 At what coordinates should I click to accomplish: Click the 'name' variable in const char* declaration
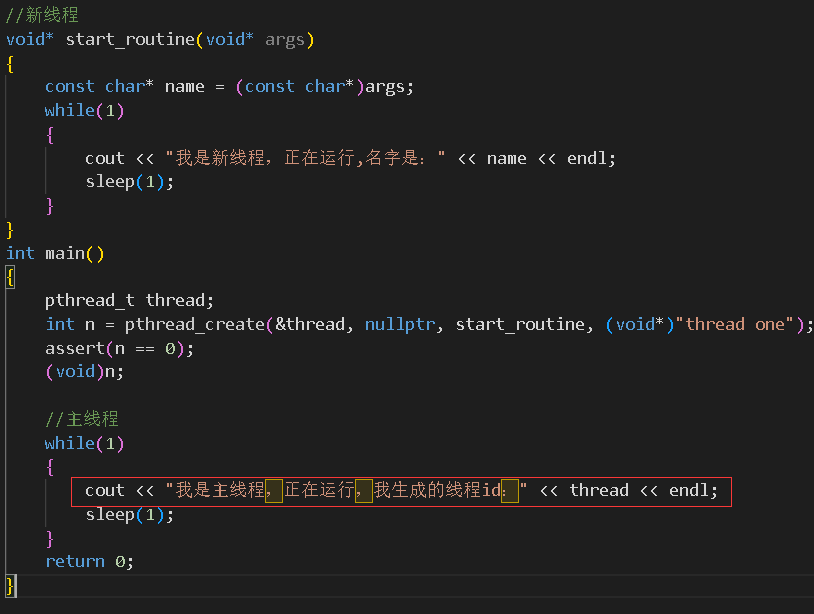pos(184,87)
